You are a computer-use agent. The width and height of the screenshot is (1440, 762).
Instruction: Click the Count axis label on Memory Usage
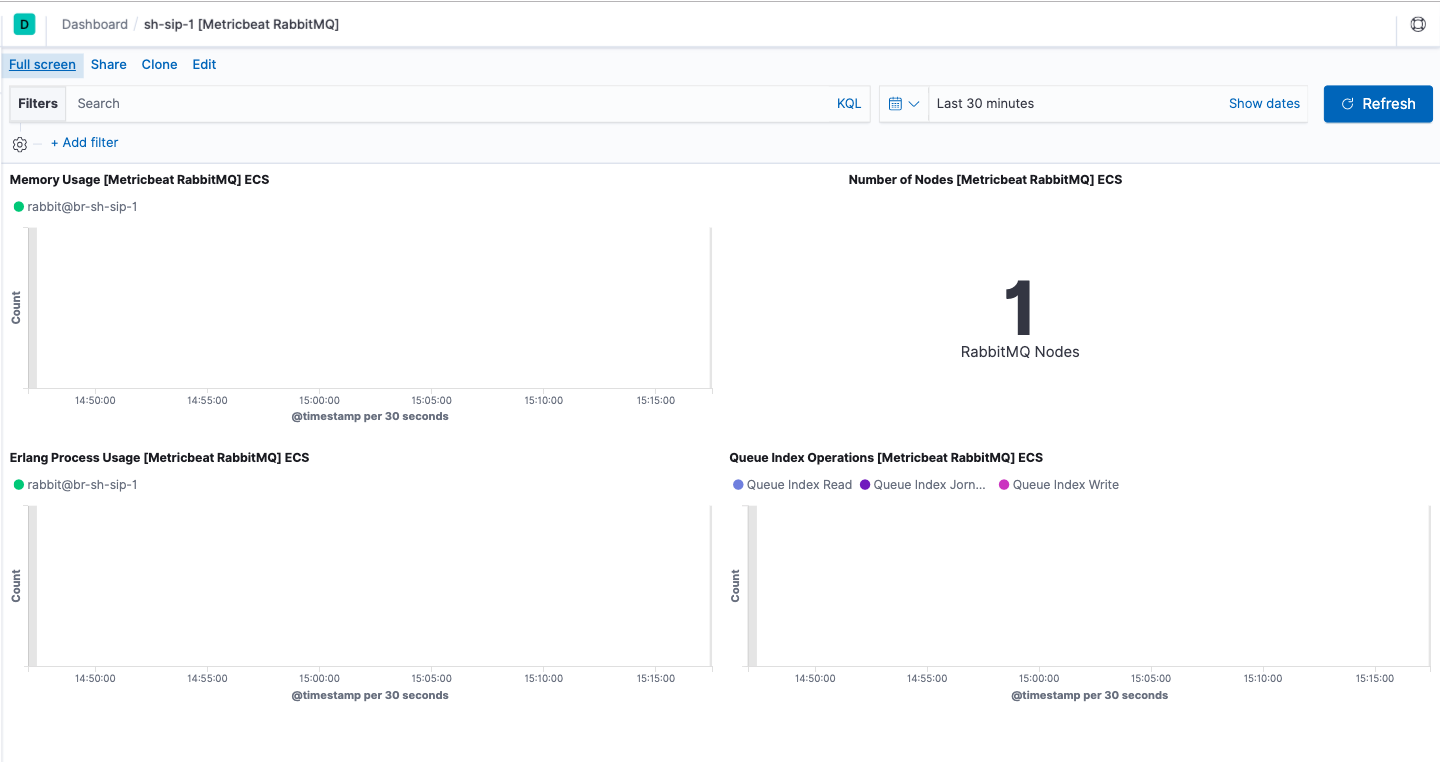[x=16, y=308]
